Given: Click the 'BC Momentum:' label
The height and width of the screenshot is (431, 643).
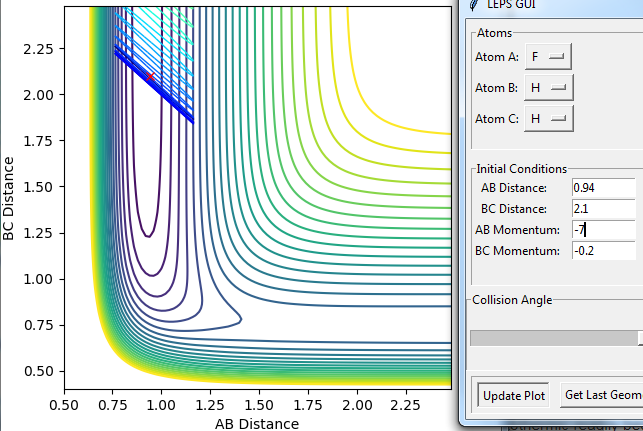Looking at the screenshot, I should [x=517, y=251].
